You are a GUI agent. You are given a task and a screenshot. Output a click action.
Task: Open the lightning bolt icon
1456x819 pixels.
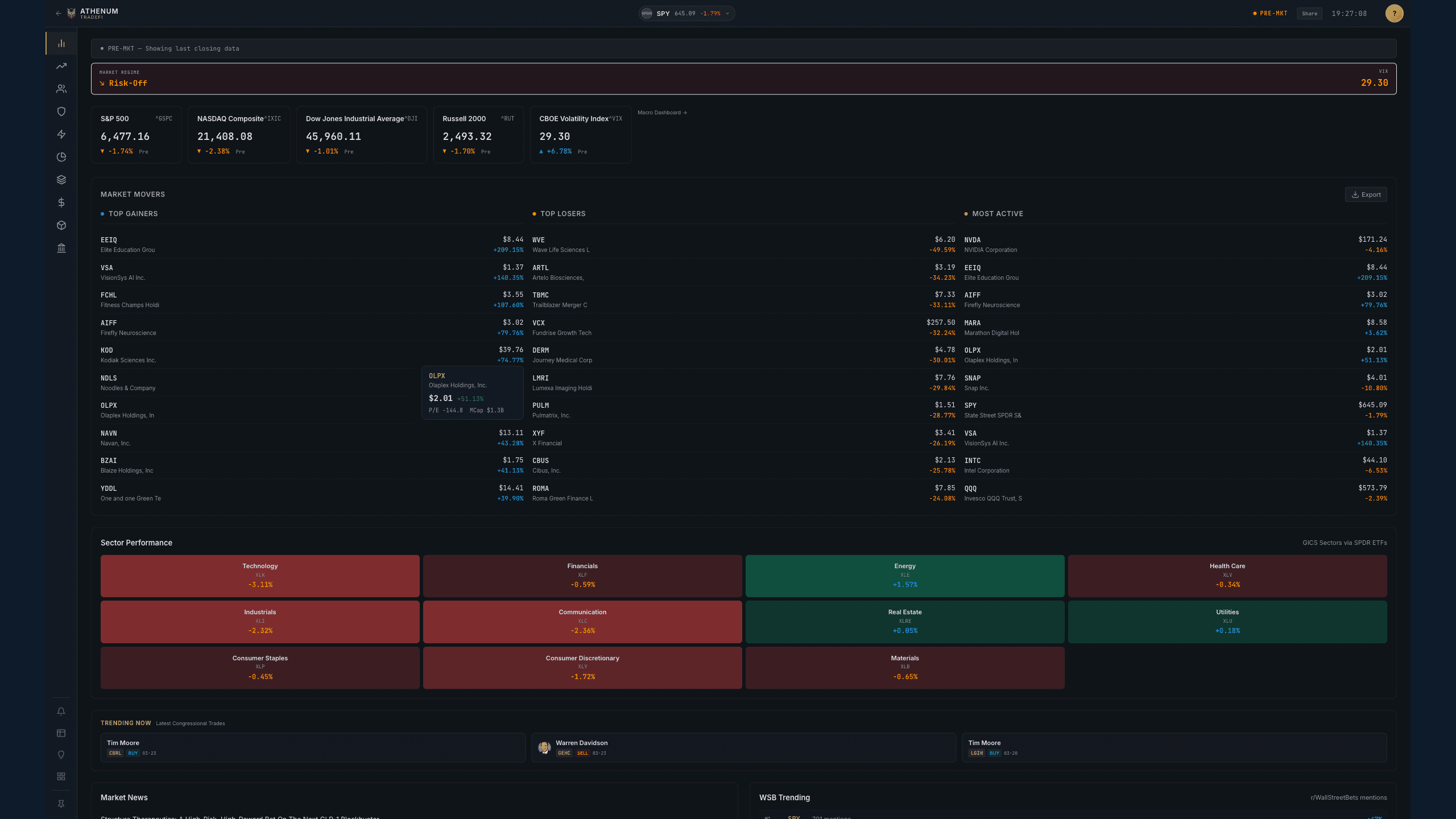[61, 134]
